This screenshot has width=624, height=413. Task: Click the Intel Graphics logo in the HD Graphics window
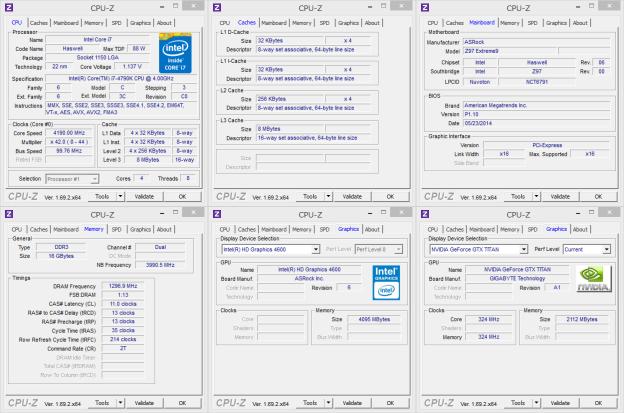[x=386, y=282]
